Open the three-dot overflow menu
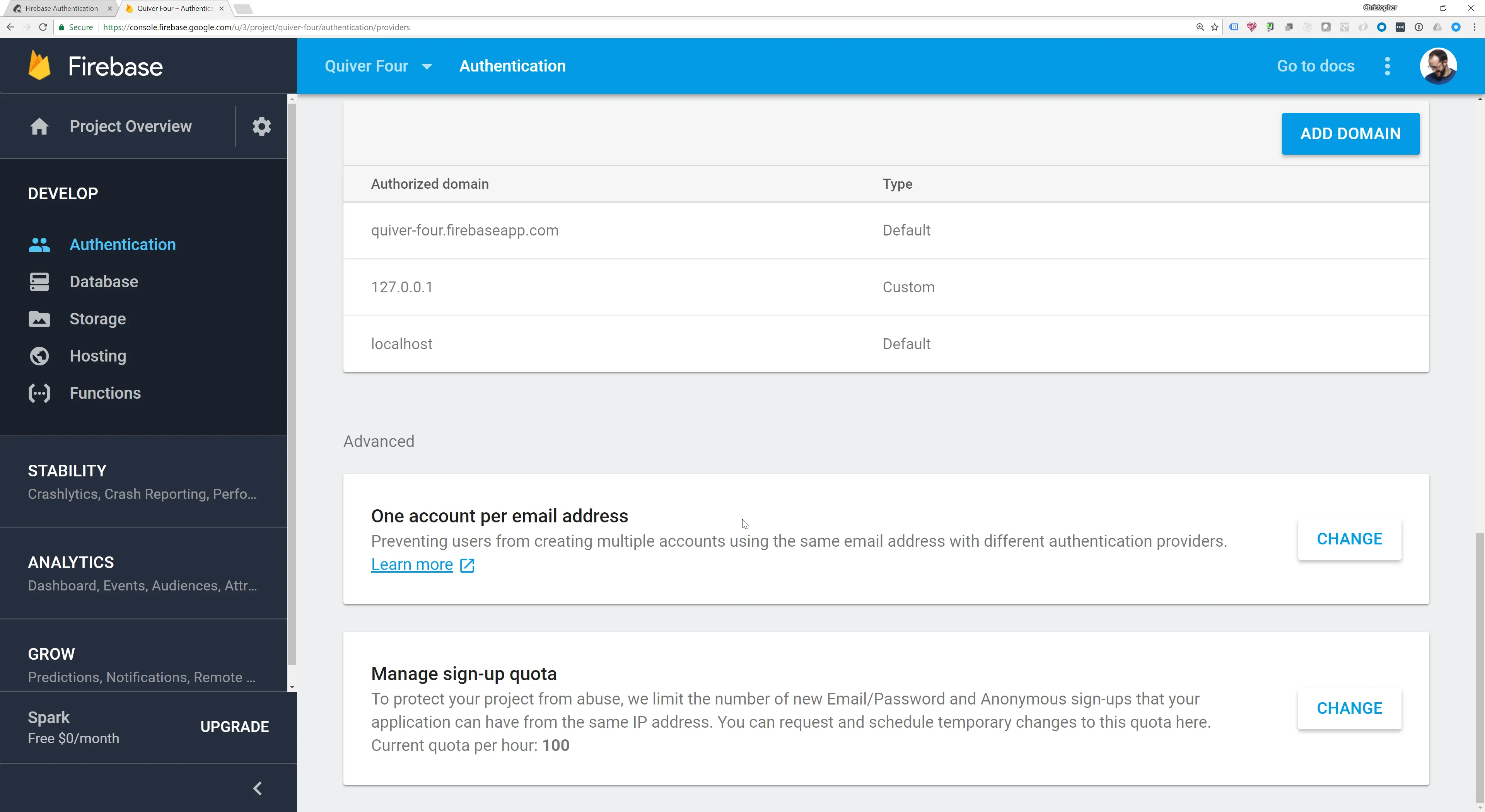Screen dimensions: 1485x812 coord(1387,66)
